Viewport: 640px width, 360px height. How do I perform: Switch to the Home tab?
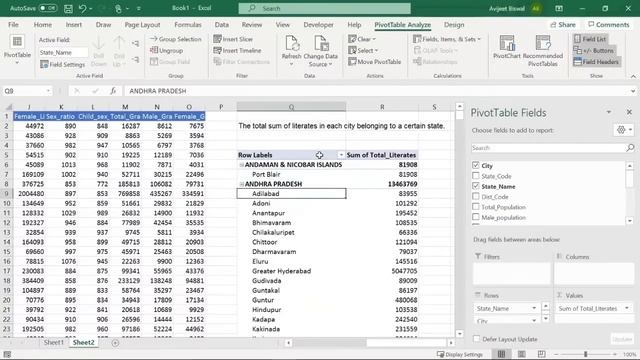[x=43, y=25]
